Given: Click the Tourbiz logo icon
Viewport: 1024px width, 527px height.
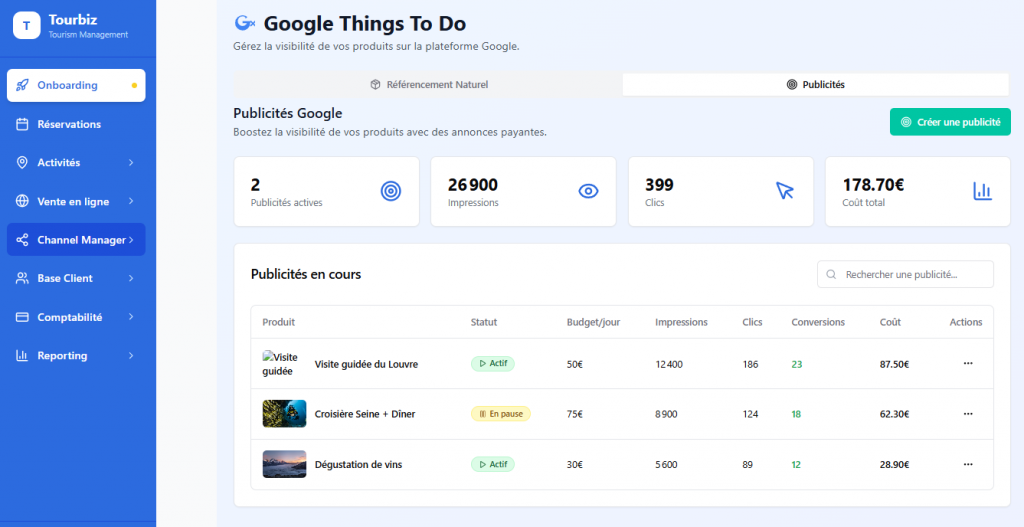Looking at the screenshot, I should 26,26.
